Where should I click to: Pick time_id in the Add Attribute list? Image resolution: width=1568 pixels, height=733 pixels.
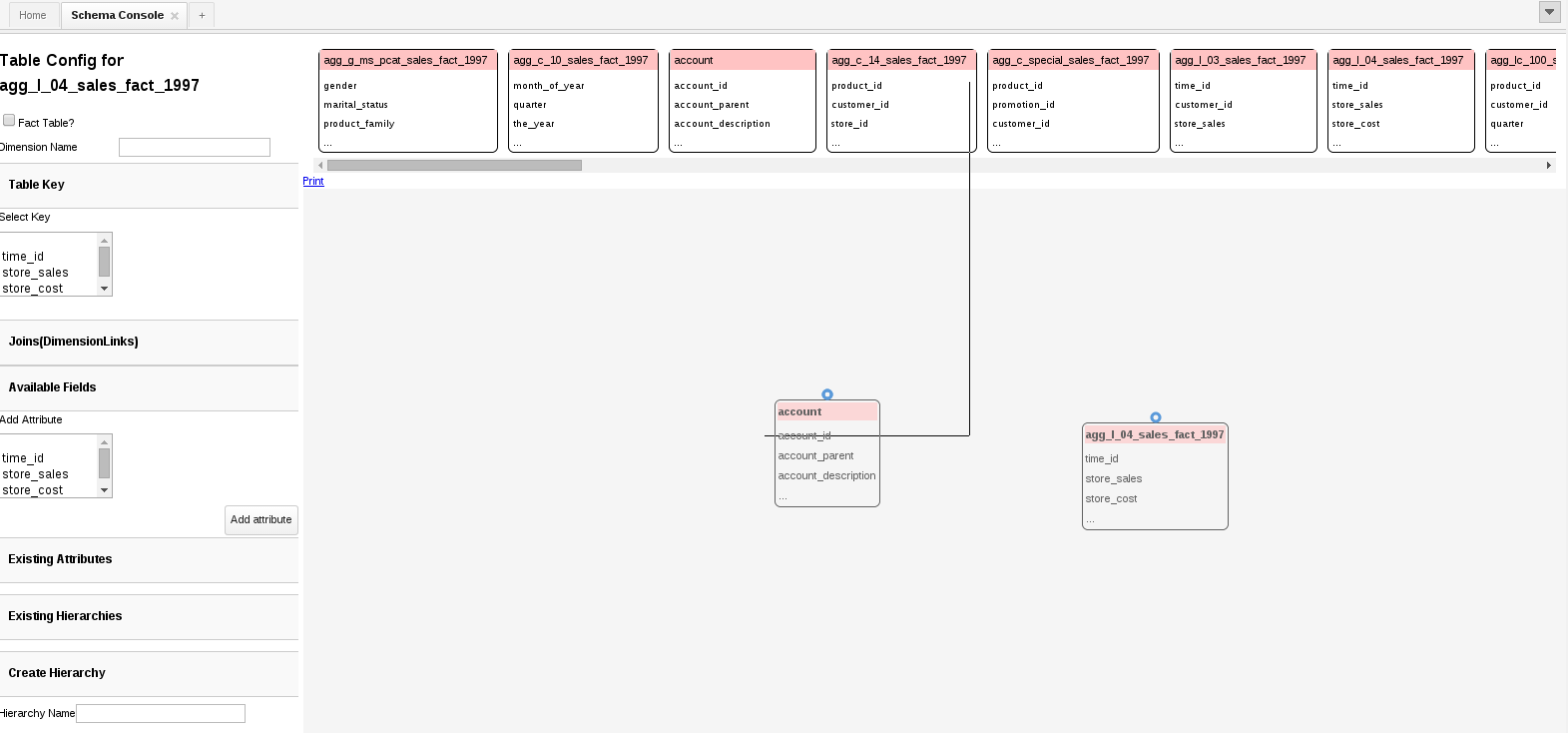click(x=49, y=458)
